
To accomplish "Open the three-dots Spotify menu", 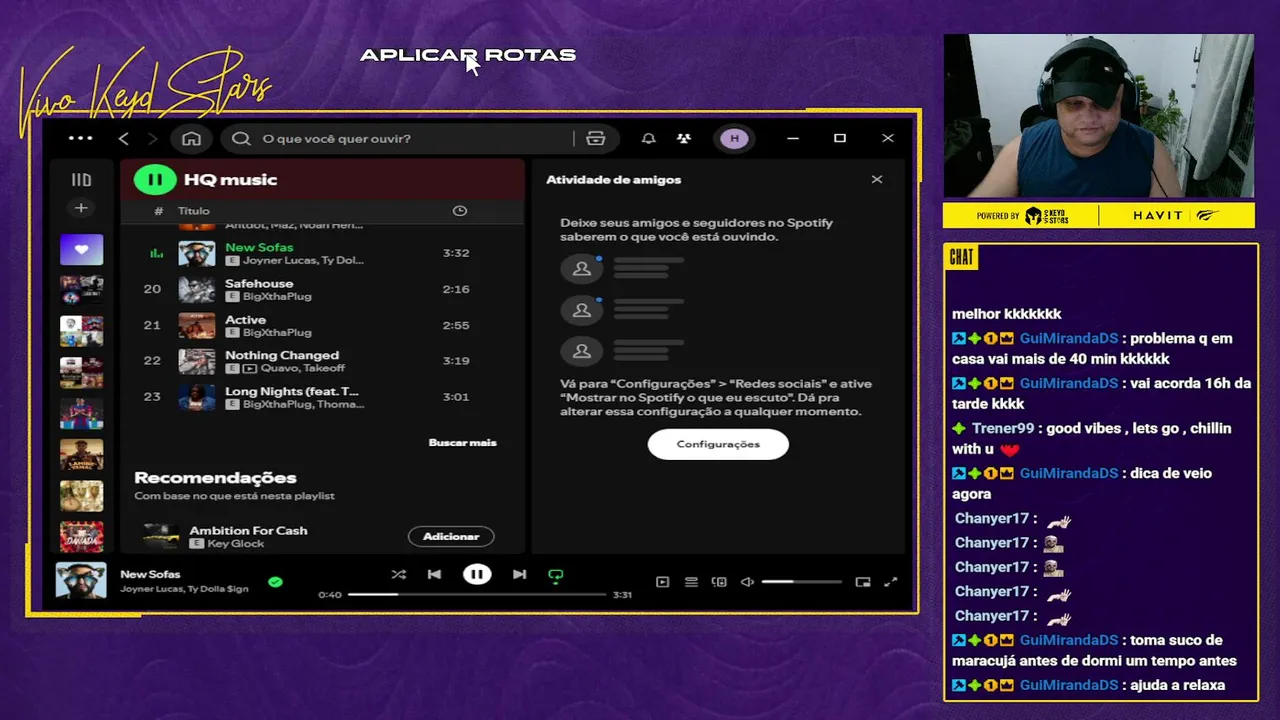I will (x=81, y=139).
